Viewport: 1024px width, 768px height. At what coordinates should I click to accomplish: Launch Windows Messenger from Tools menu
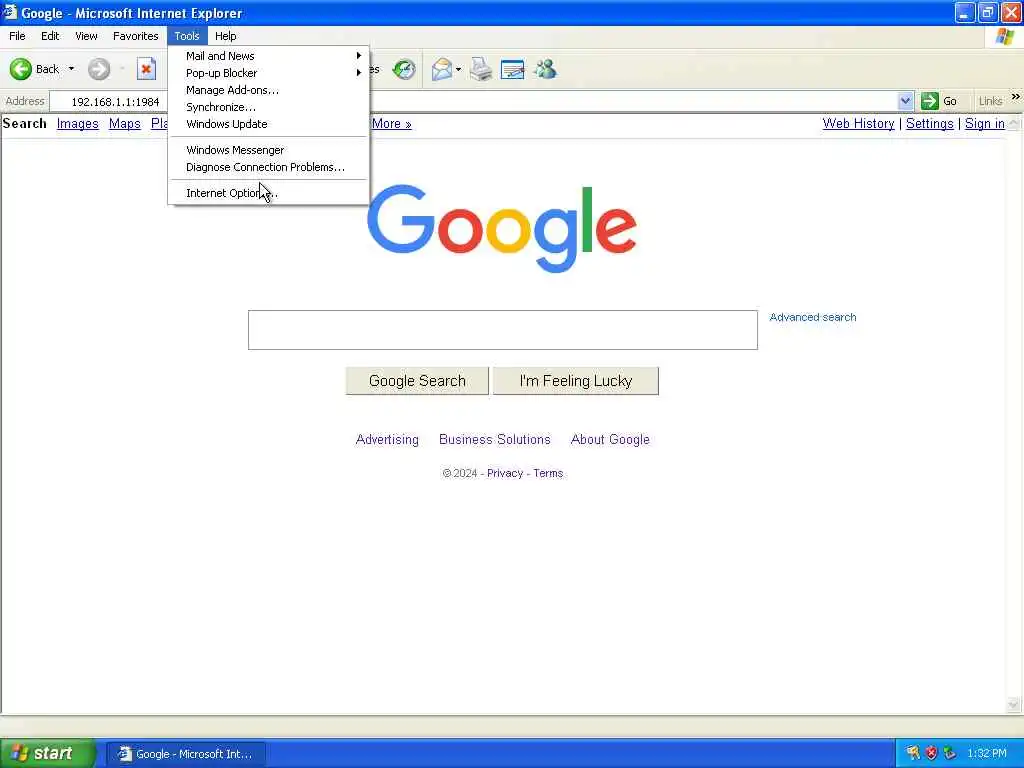point(268,150)
